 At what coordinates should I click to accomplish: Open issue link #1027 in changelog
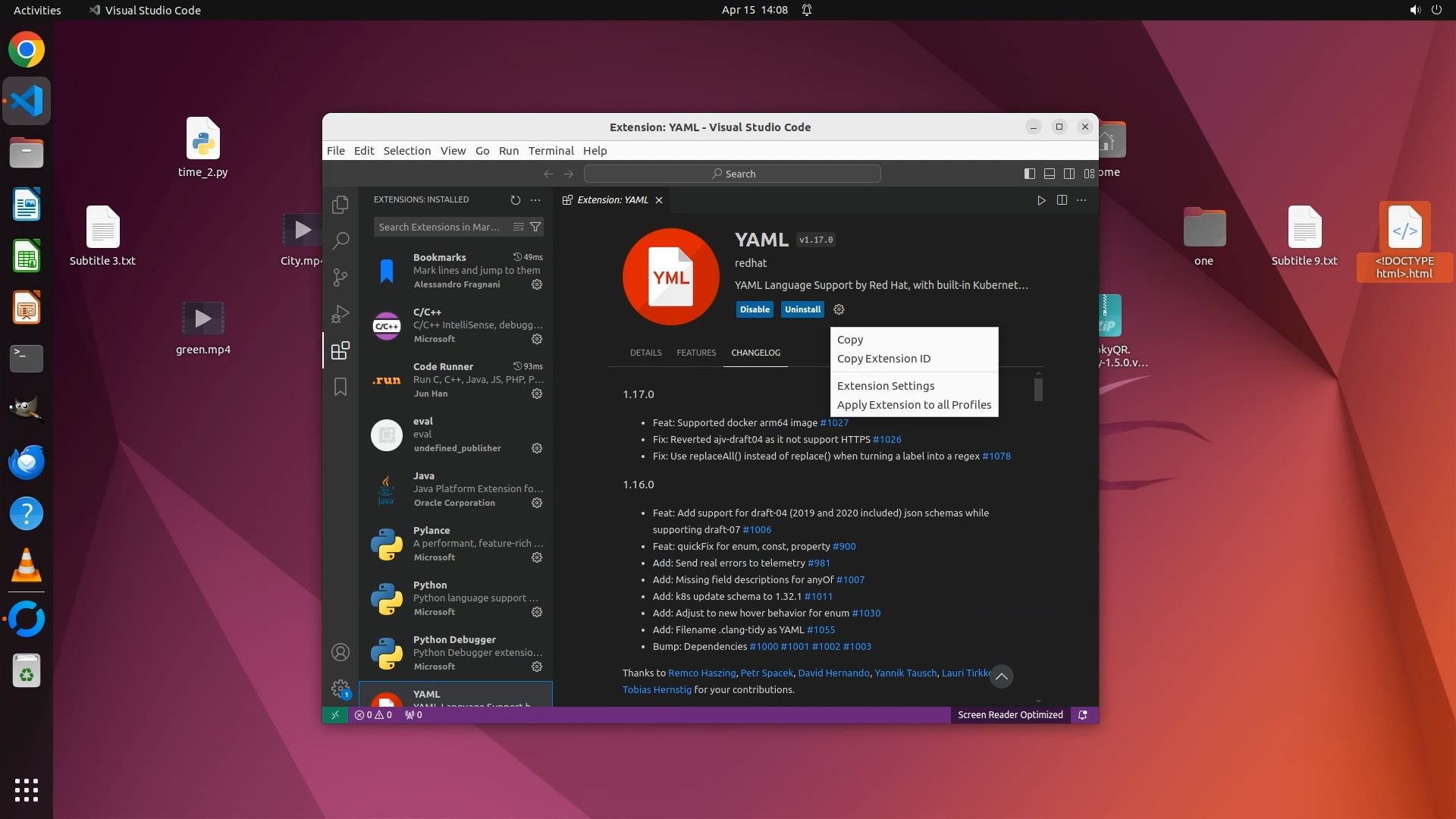[834, 423]
